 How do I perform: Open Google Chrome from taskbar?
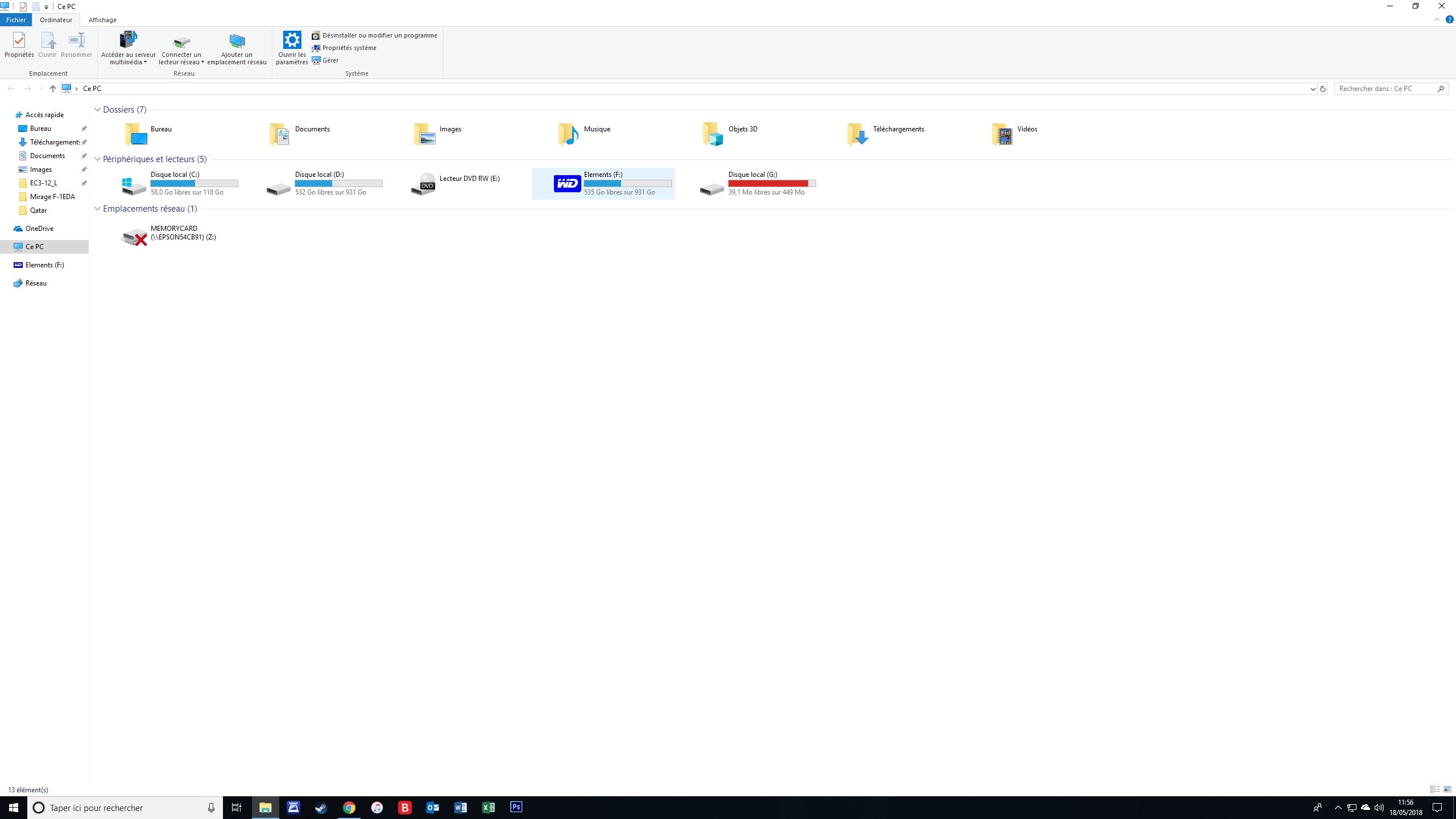[349, 808]
